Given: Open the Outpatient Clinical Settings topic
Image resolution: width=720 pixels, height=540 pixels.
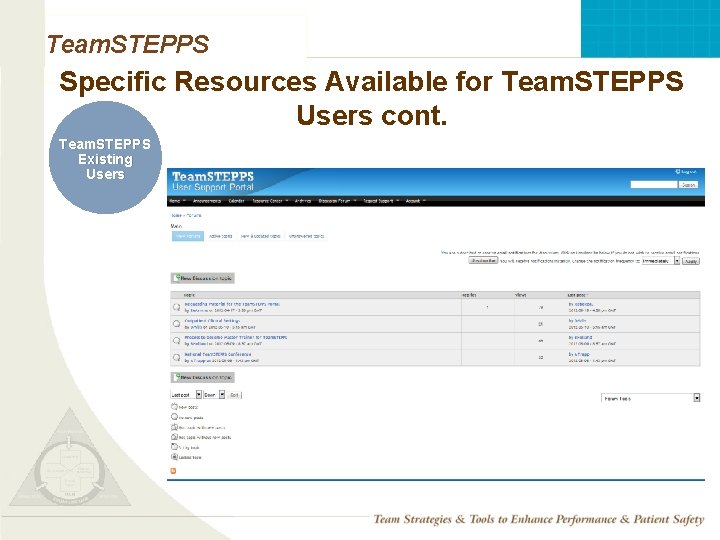Looking at the screenshot, I should click(212, 321).
